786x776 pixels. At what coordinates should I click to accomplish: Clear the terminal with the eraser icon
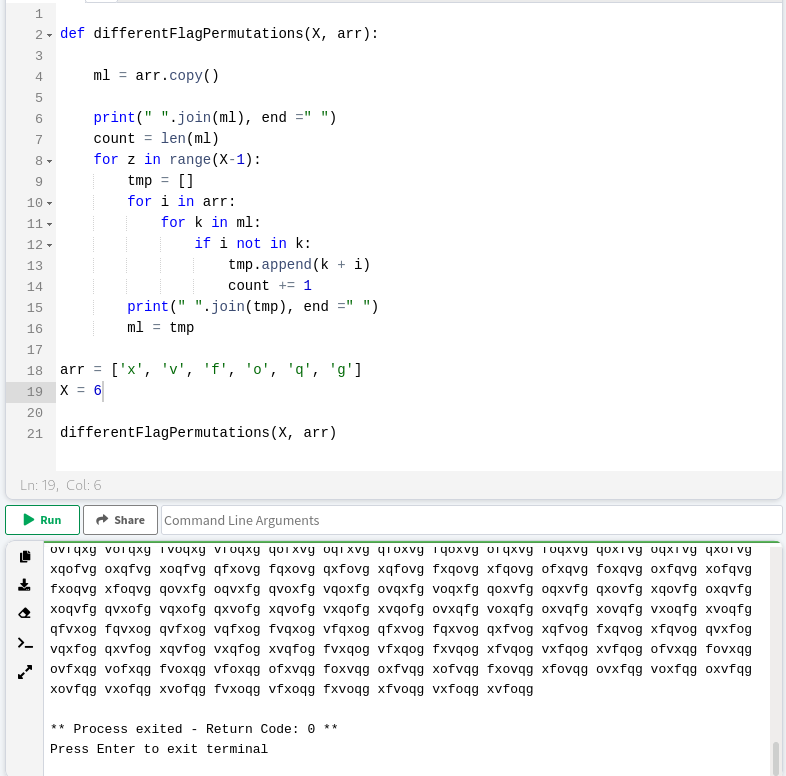(25, 613)
